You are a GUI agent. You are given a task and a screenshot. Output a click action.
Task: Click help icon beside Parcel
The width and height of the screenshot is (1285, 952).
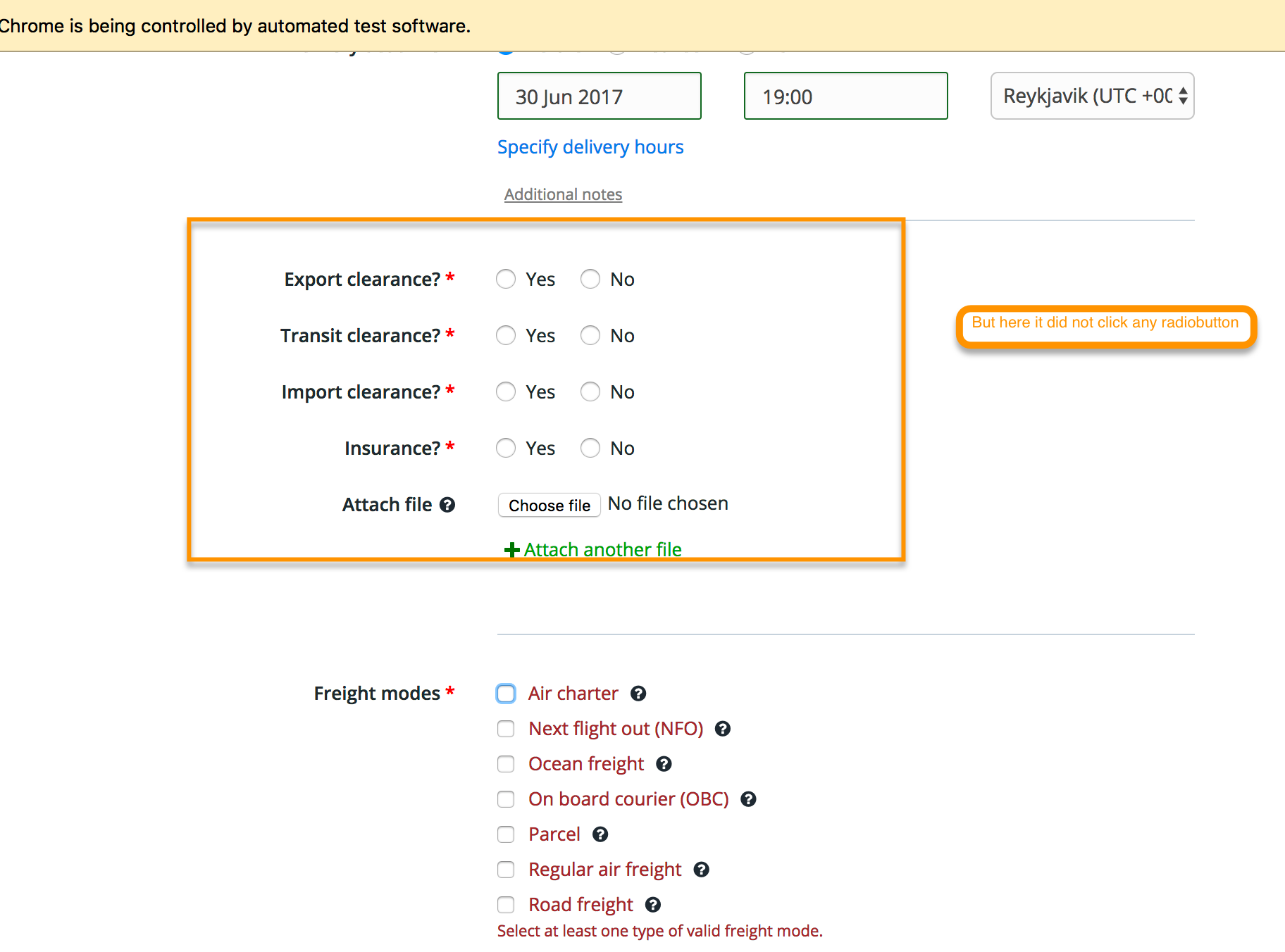pyautogui.click(x=600, y=834)
